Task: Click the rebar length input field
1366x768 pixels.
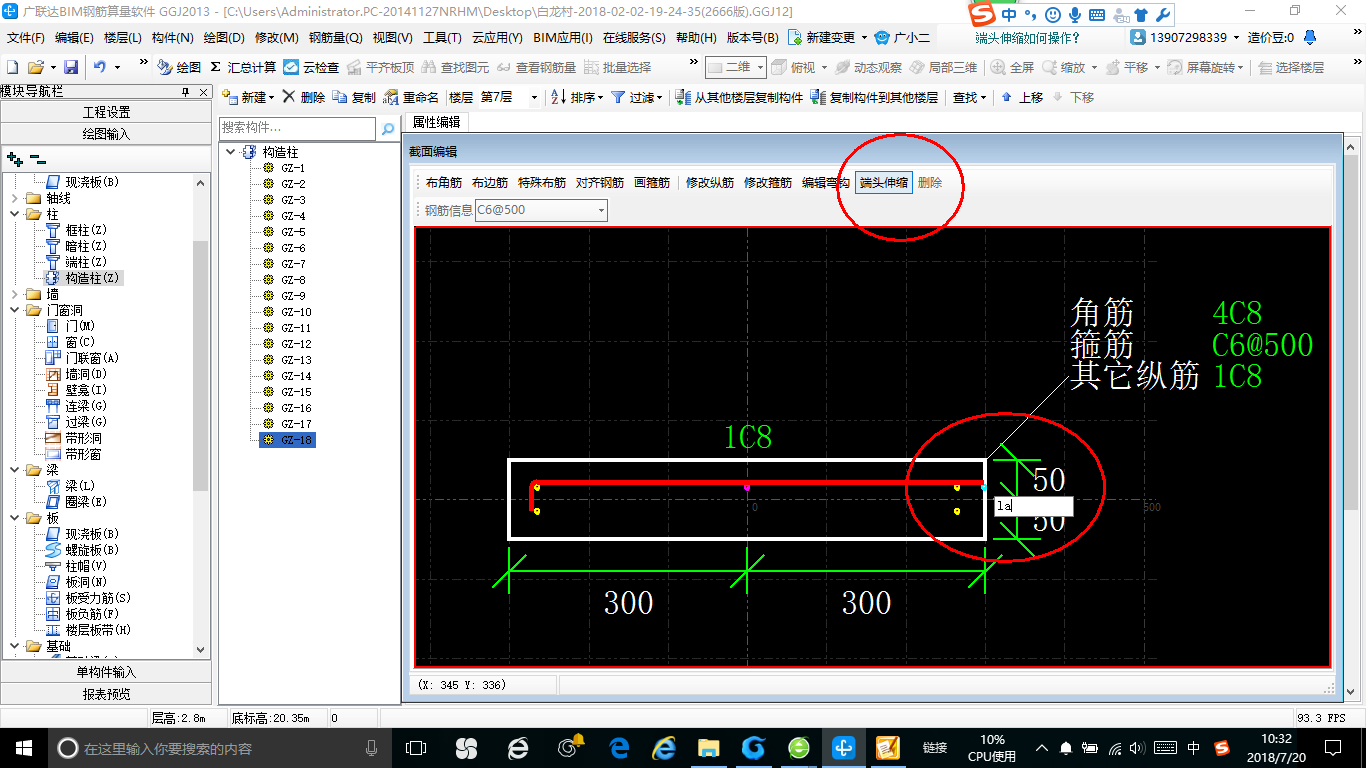Action: [1033, 506]
